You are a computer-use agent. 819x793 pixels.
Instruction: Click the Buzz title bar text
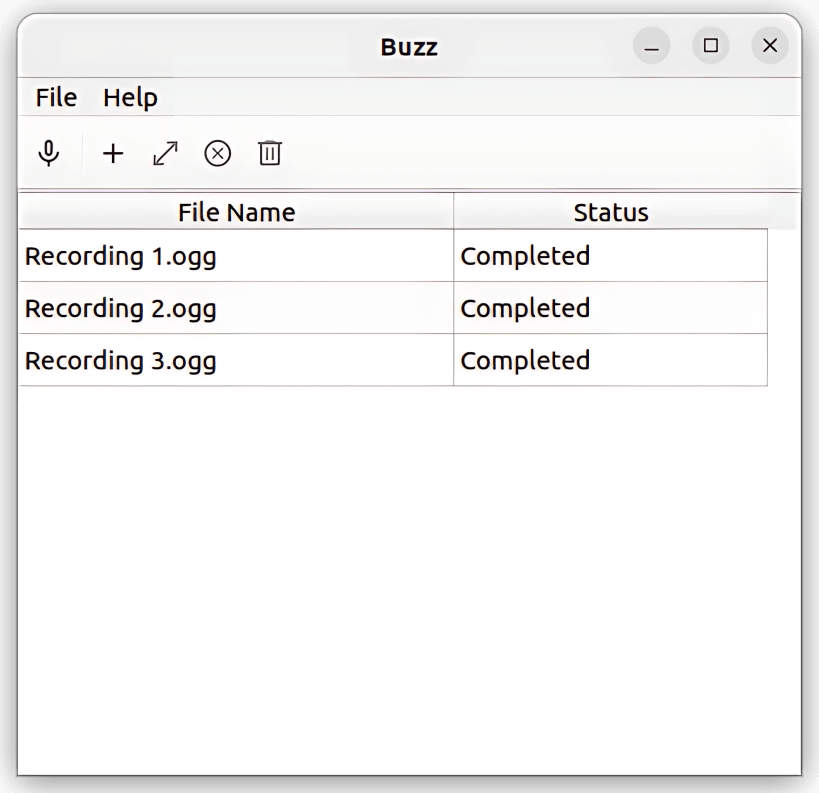pos(409,46)
